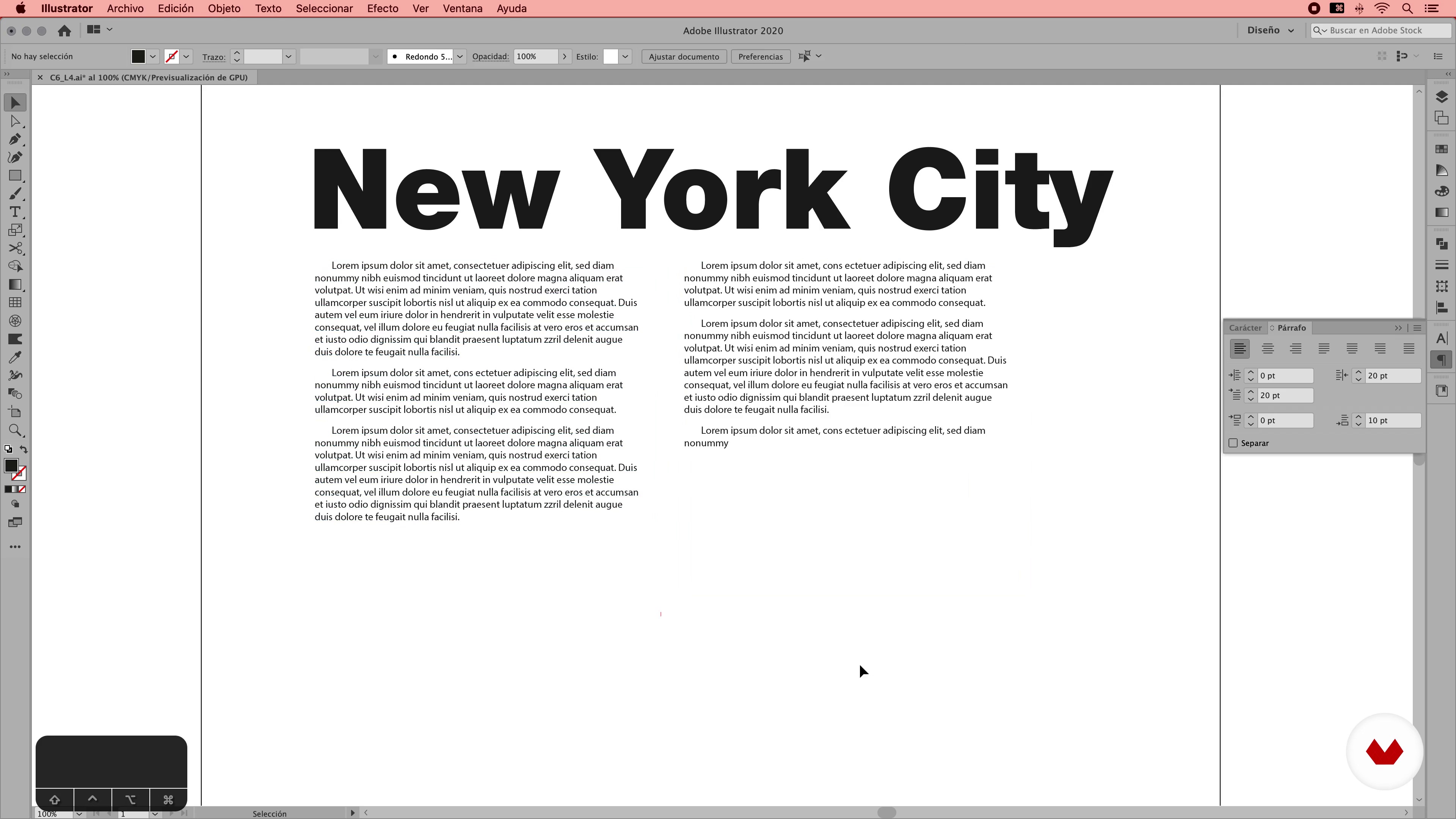Select the Direct Selection tool
1456x819 pixels.
click(15, 121)
